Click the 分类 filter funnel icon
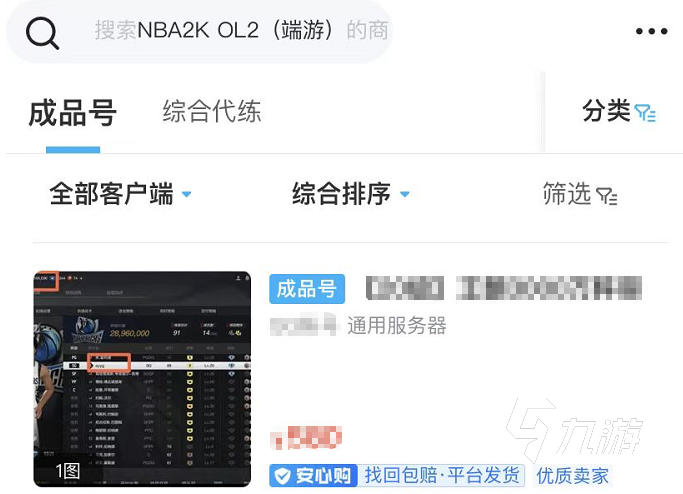Screen dimensions: 683x494 tap(645, 113)
